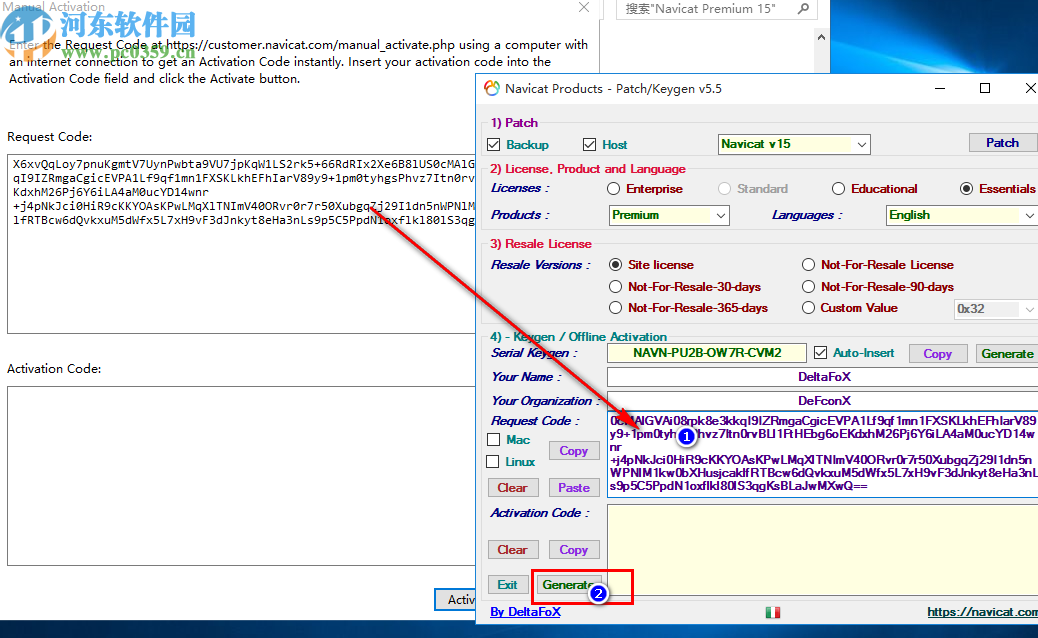Paste into the request code box
1038x638 pixels.
(573, 488)
